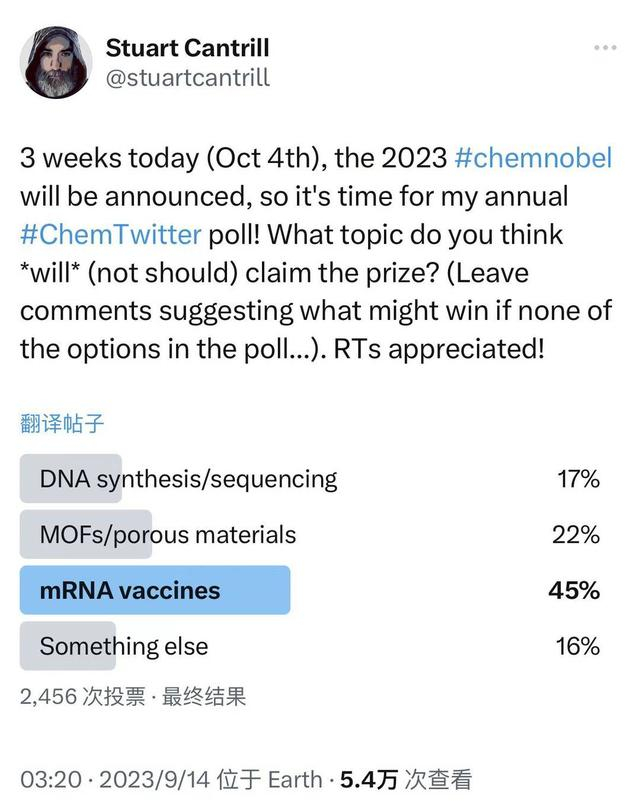Click the 翻译帖子 translate post link

[62, 423]
